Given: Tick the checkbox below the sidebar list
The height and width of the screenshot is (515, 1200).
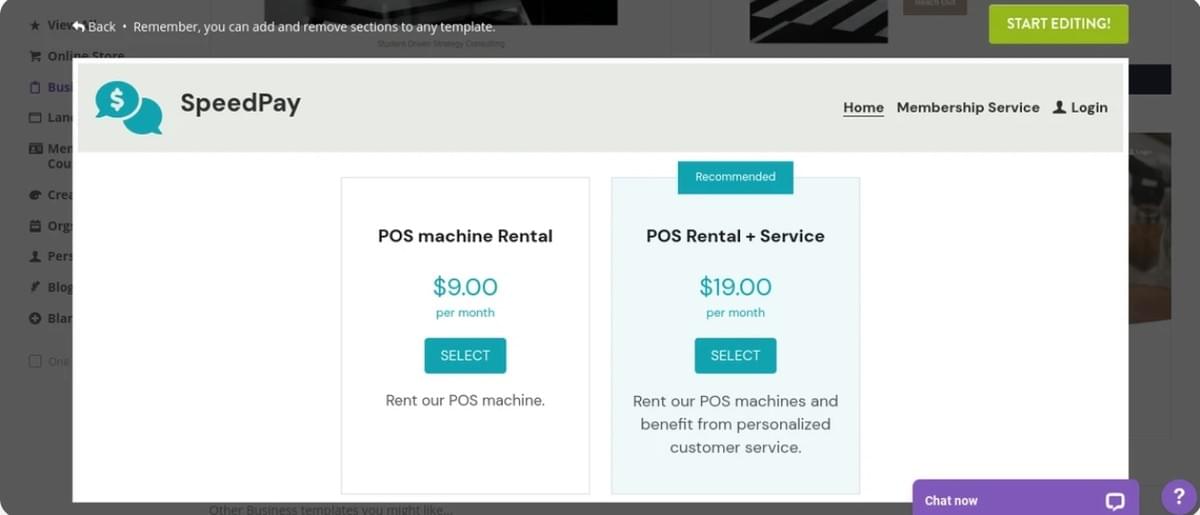Looking at the screenshot, I should [35, 361].
